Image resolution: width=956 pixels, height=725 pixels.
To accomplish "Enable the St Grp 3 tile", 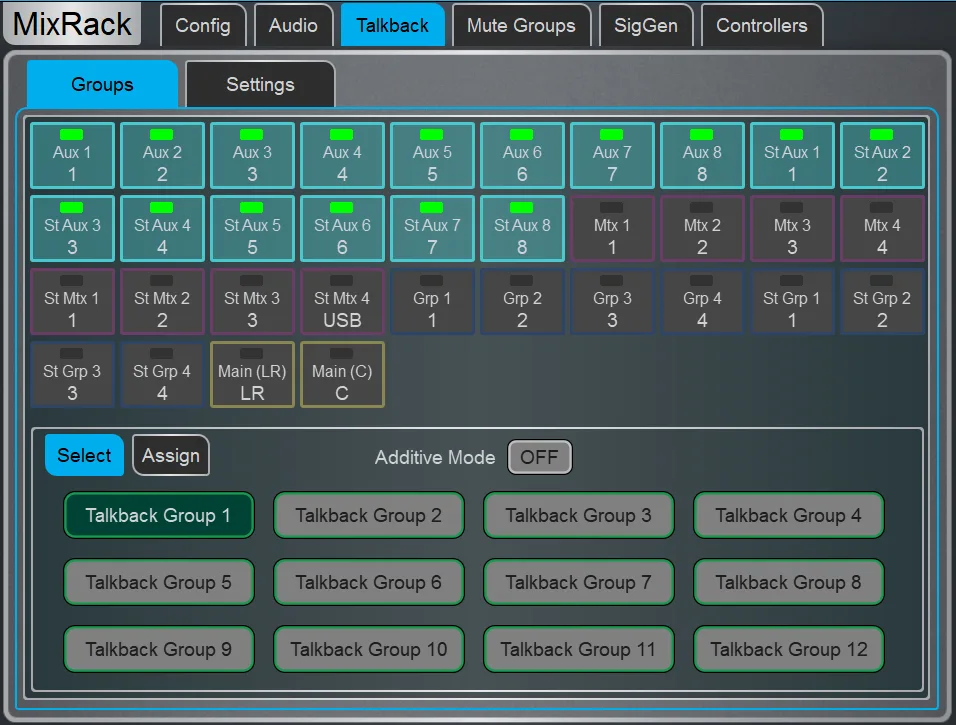I will [72, 374].
